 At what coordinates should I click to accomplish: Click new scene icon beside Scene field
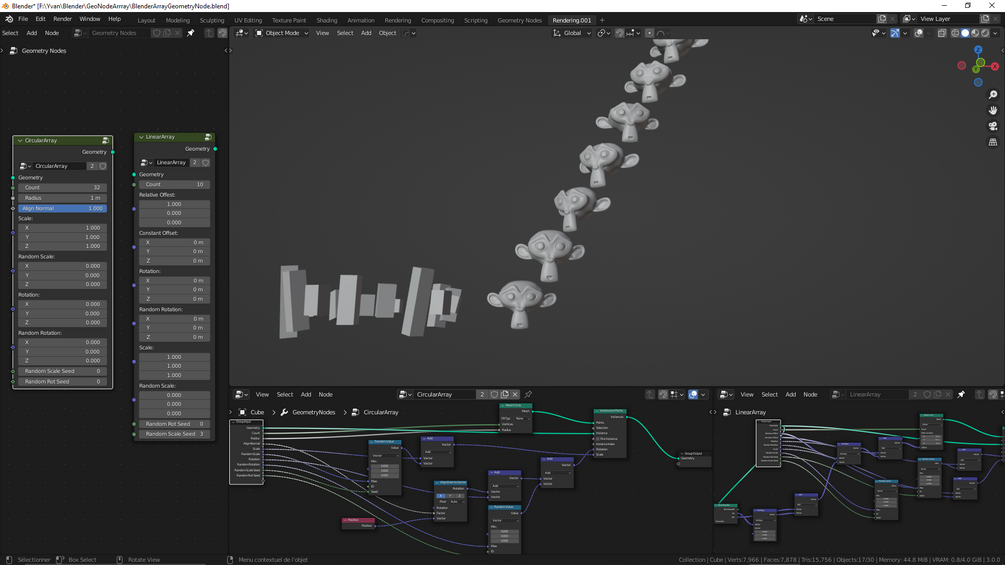click(x=882, y=19)
